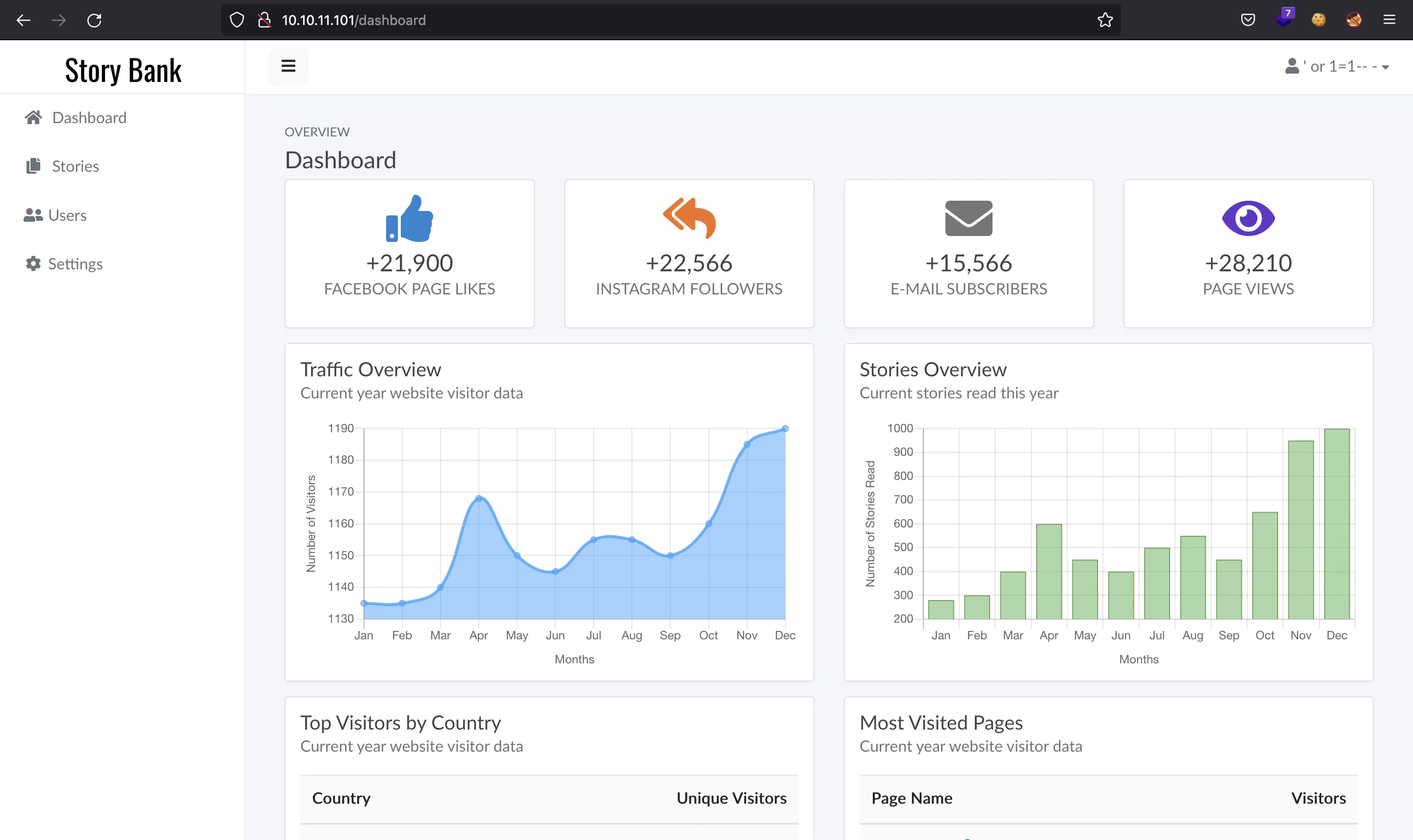Click the Nov bar in Stories Overview
The width and height of the screenshot is (1413, 840).
1301,530
